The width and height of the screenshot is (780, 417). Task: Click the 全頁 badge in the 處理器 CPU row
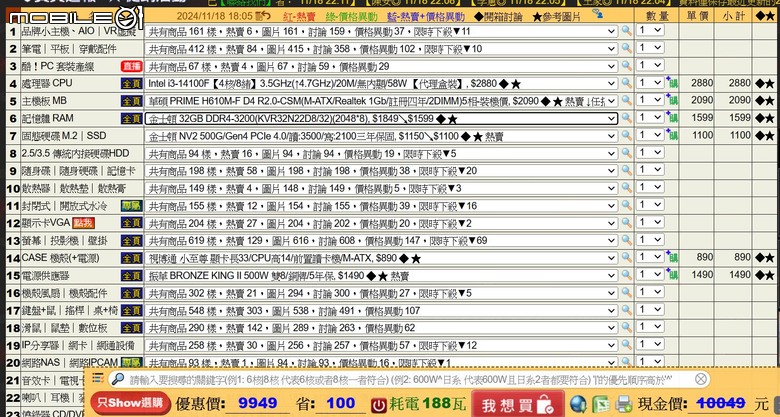tap(132, 84)
